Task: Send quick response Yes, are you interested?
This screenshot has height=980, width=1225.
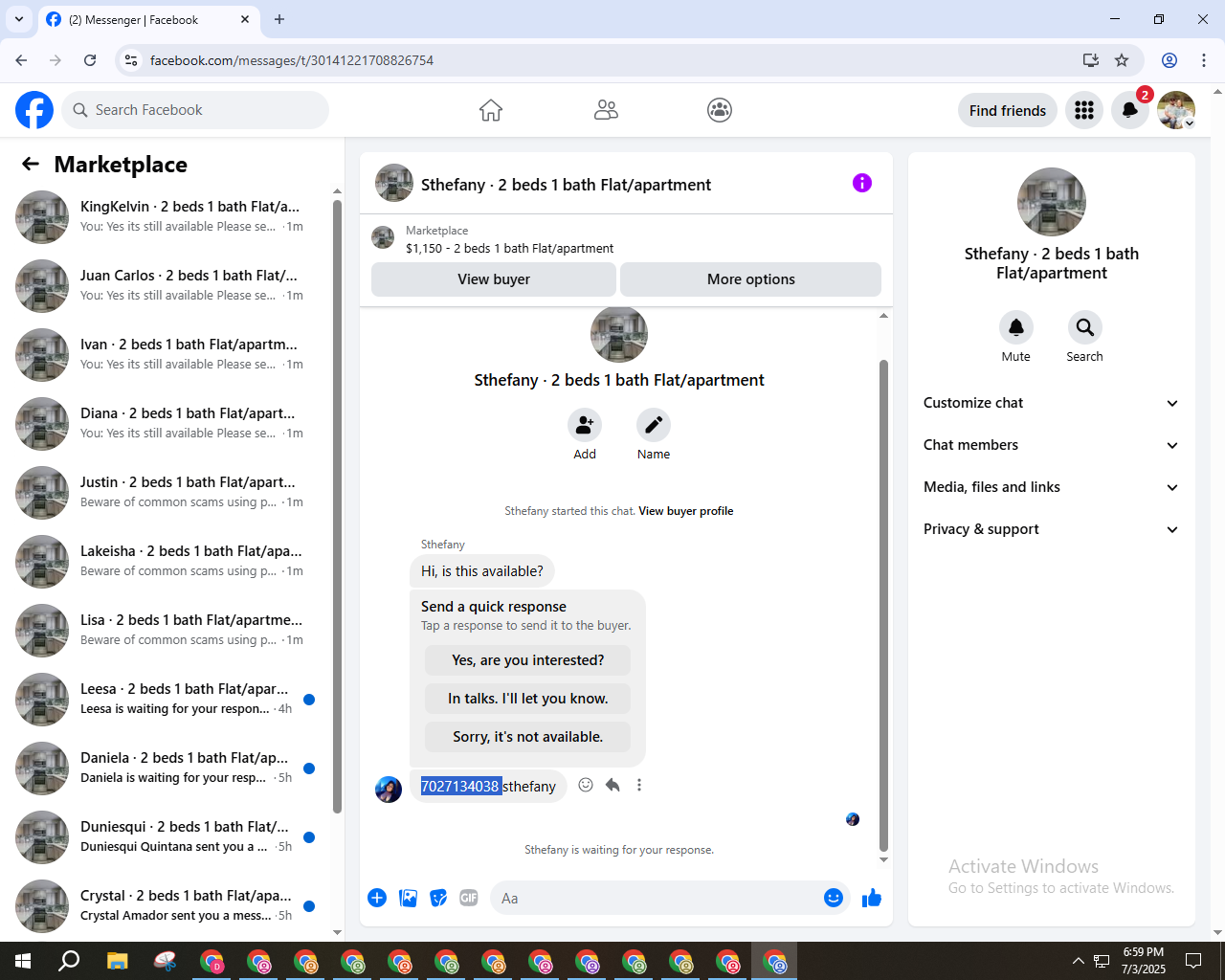Action: click(x=528, y=660)
